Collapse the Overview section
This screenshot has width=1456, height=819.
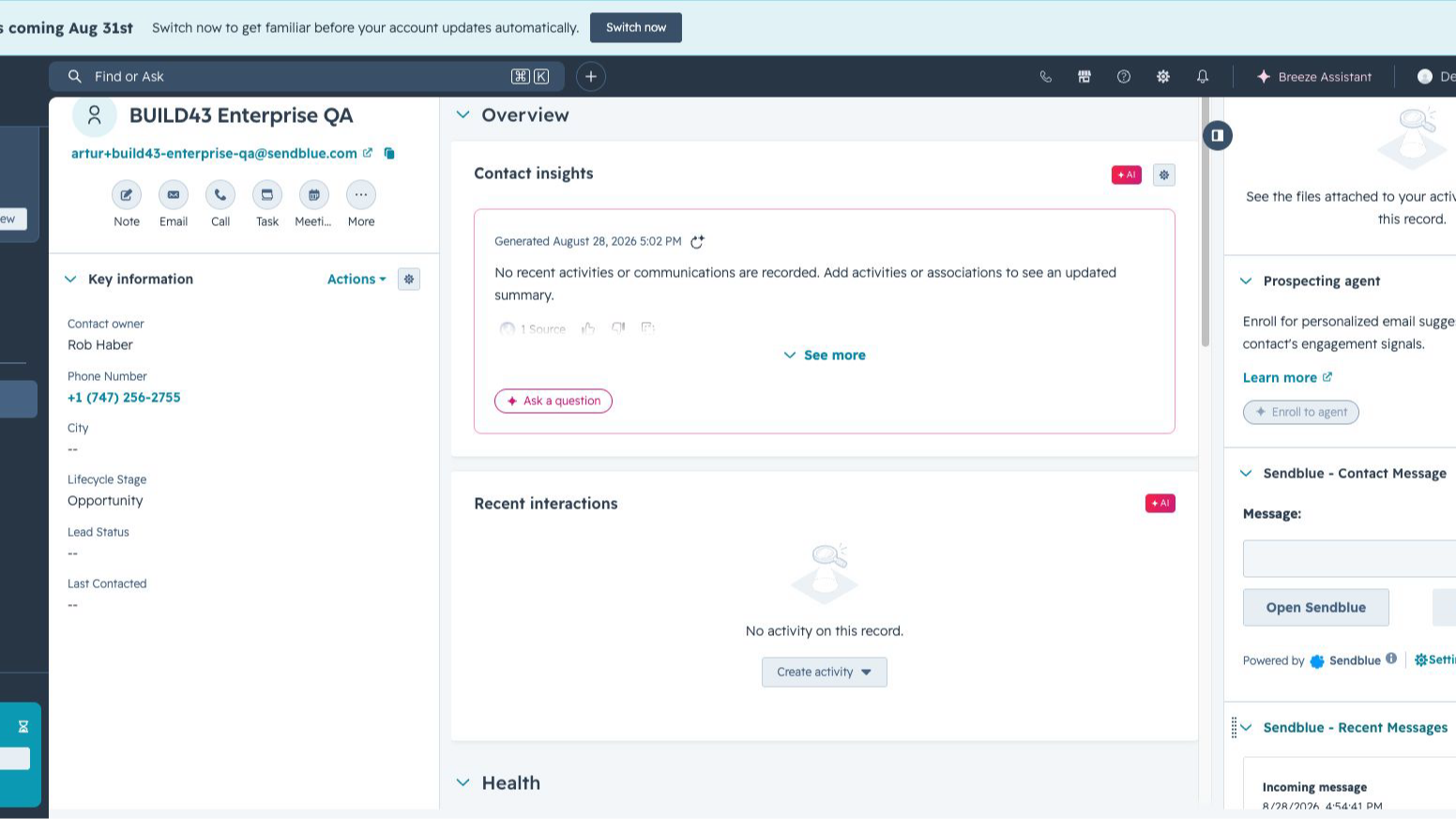pos(463,115)
